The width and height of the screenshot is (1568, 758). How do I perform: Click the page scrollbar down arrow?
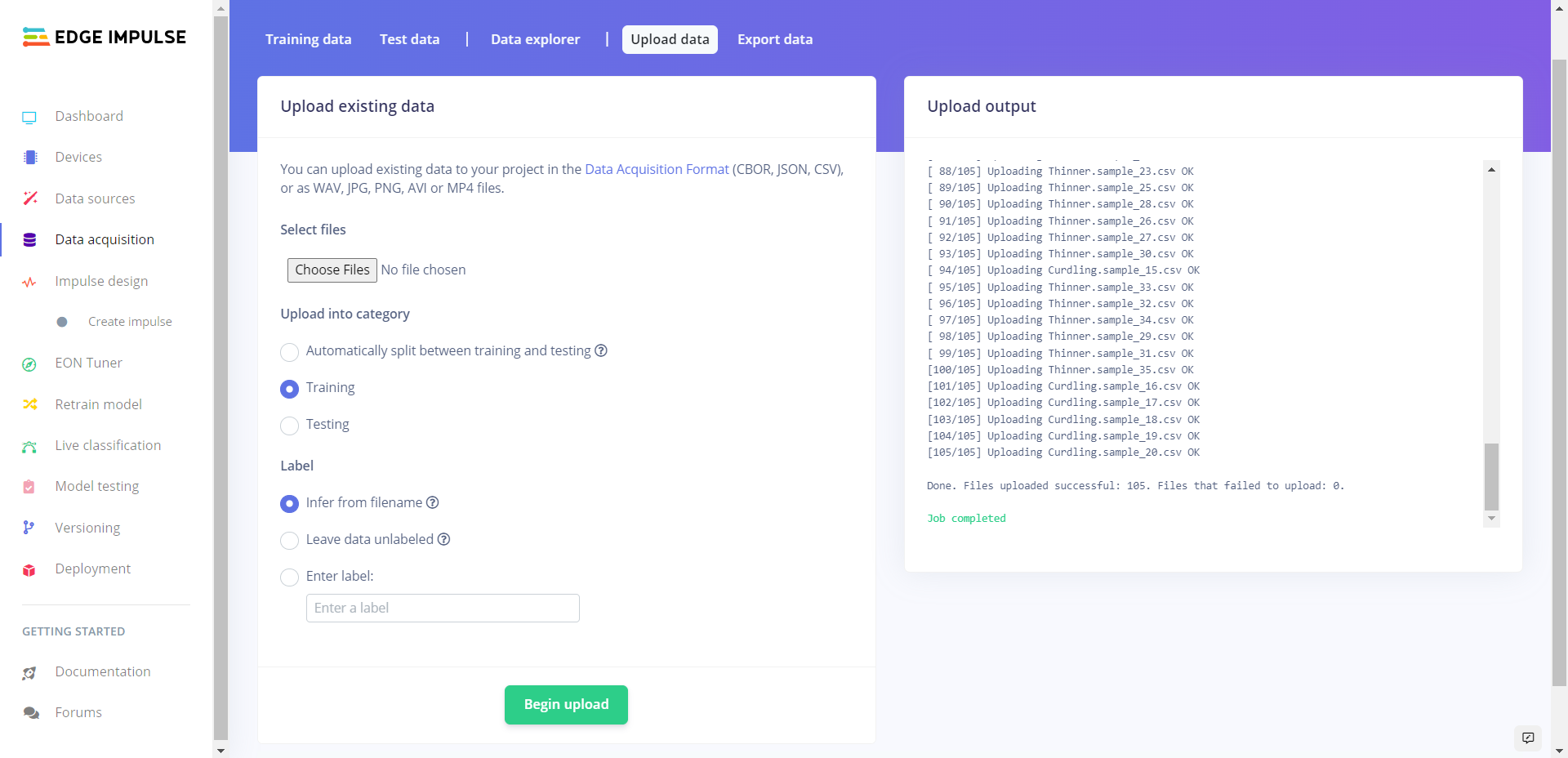coord(1559,750)
